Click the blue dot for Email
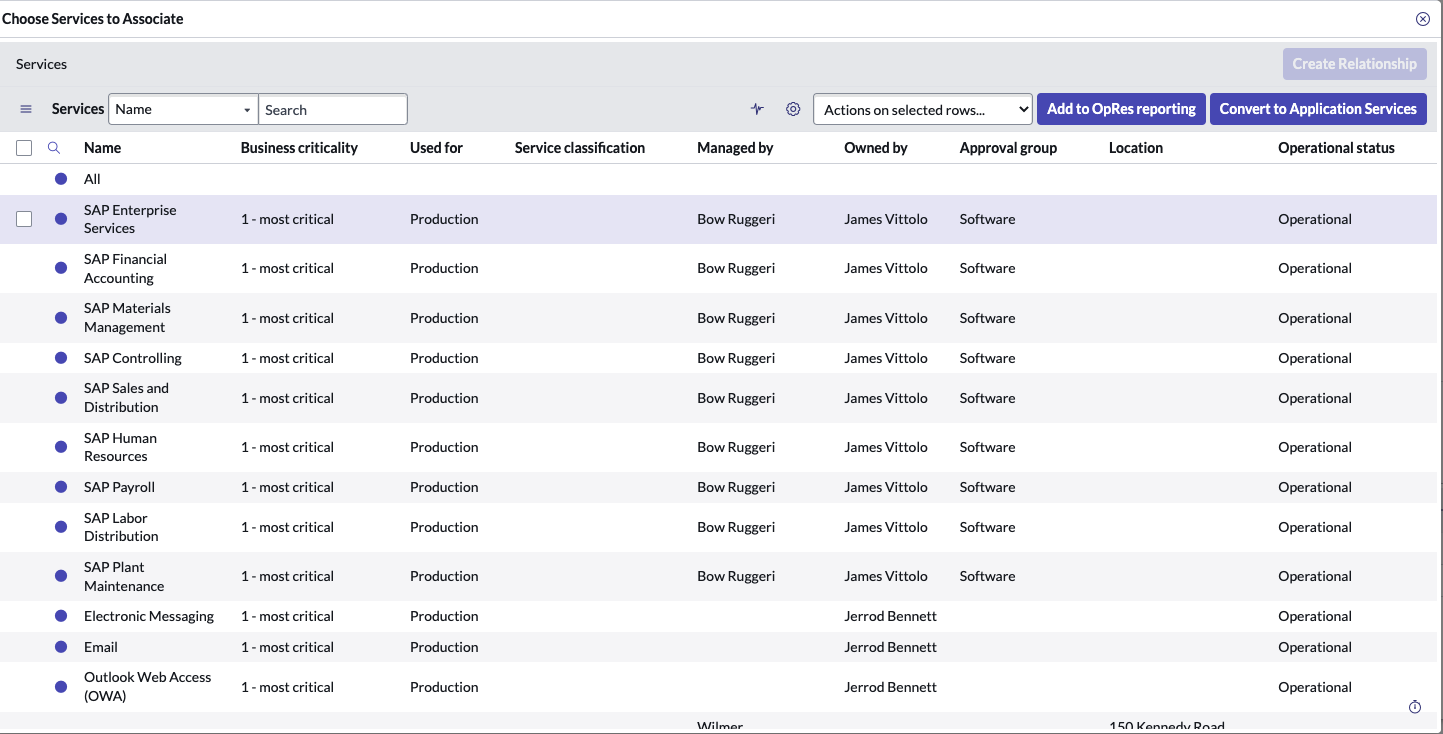Image resolution: width=1443 pixels, height=734 pixels. coord(61,647)
